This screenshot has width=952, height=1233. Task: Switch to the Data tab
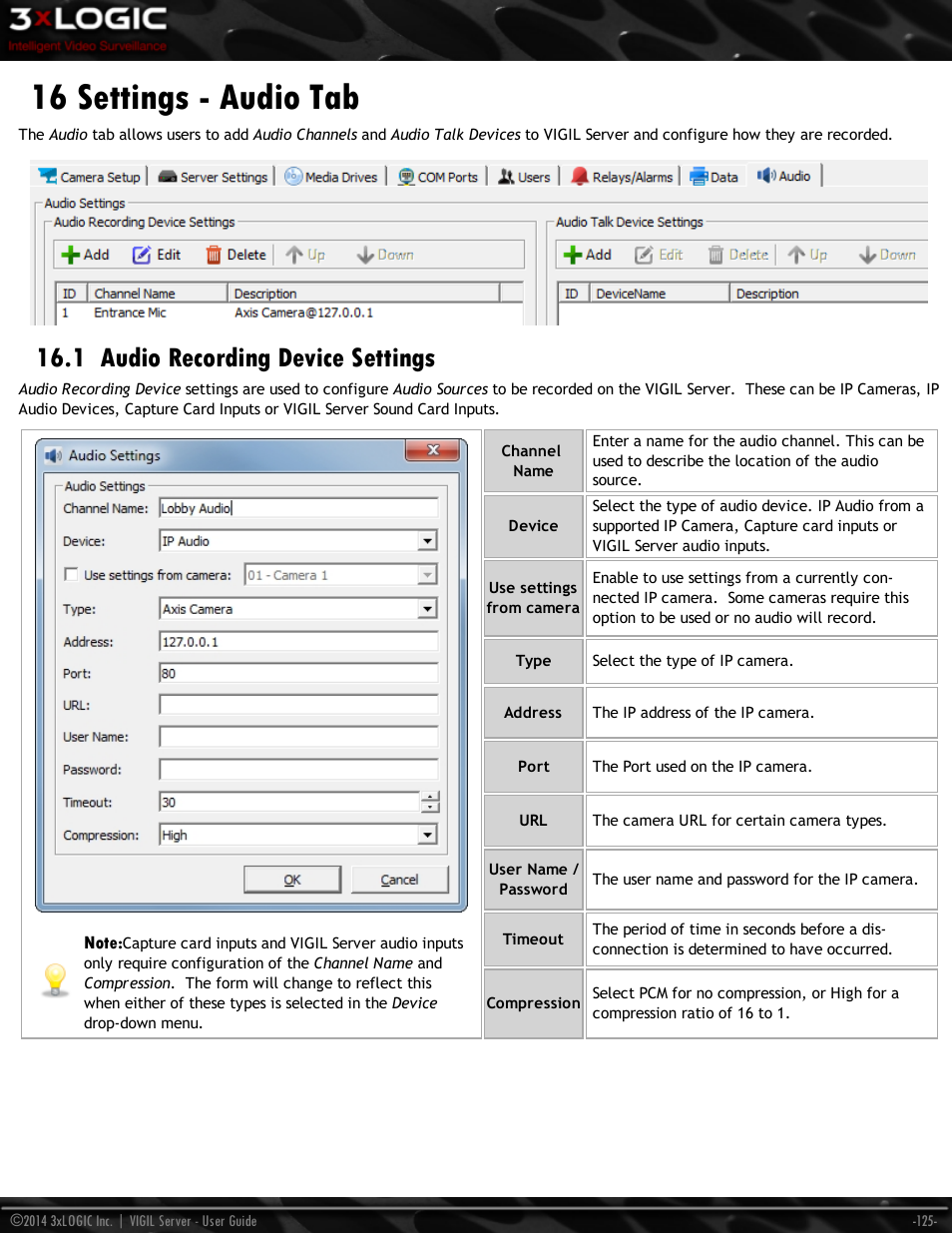pos(714,177)
